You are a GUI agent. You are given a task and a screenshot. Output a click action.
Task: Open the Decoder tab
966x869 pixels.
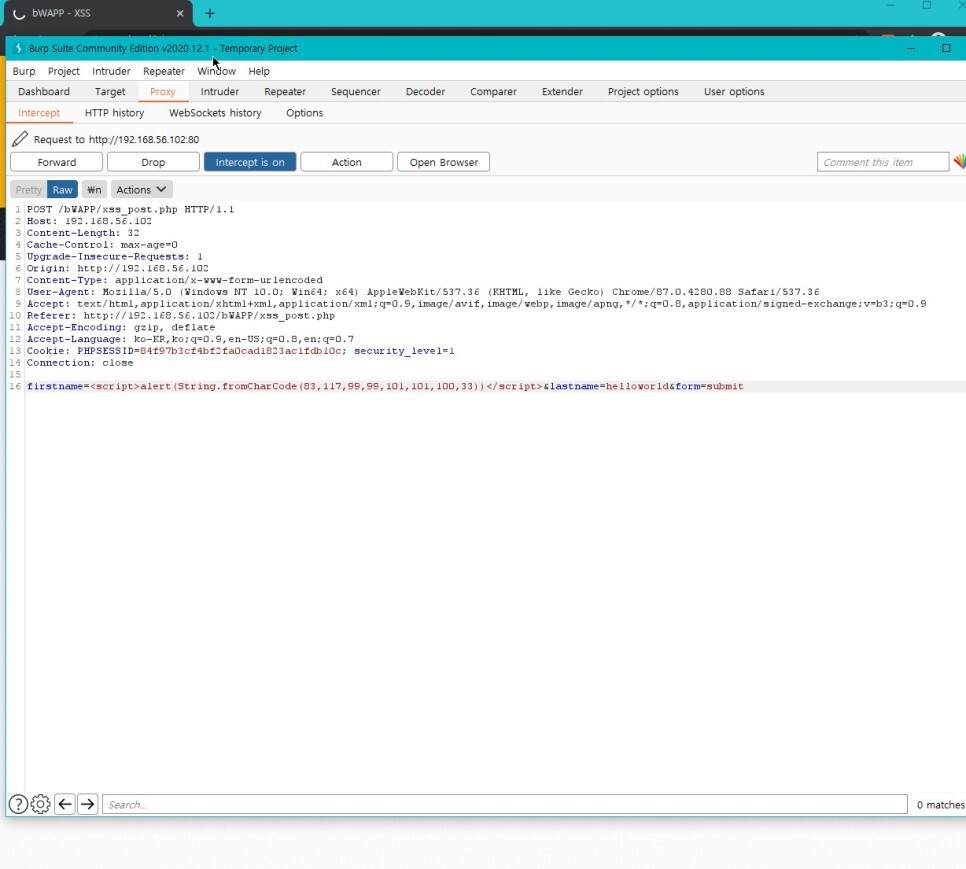pos(425,91)
